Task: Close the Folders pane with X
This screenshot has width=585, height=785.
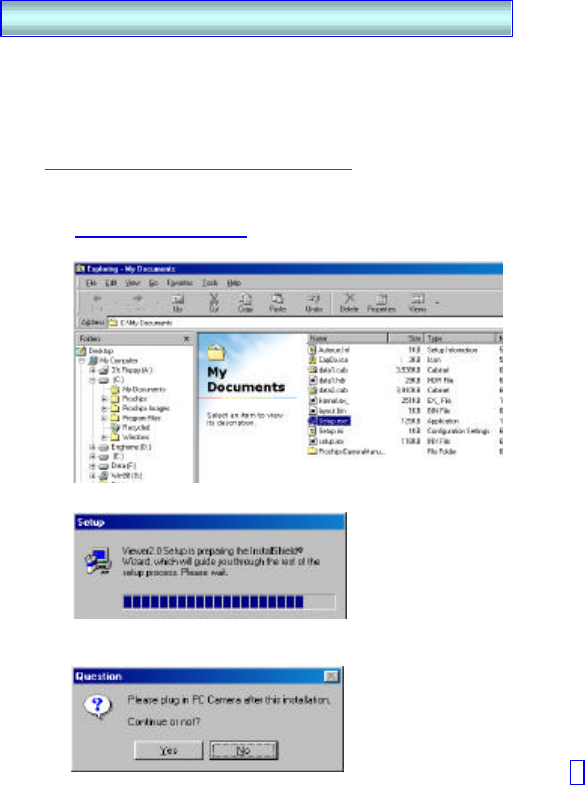Action: (186, 339)
